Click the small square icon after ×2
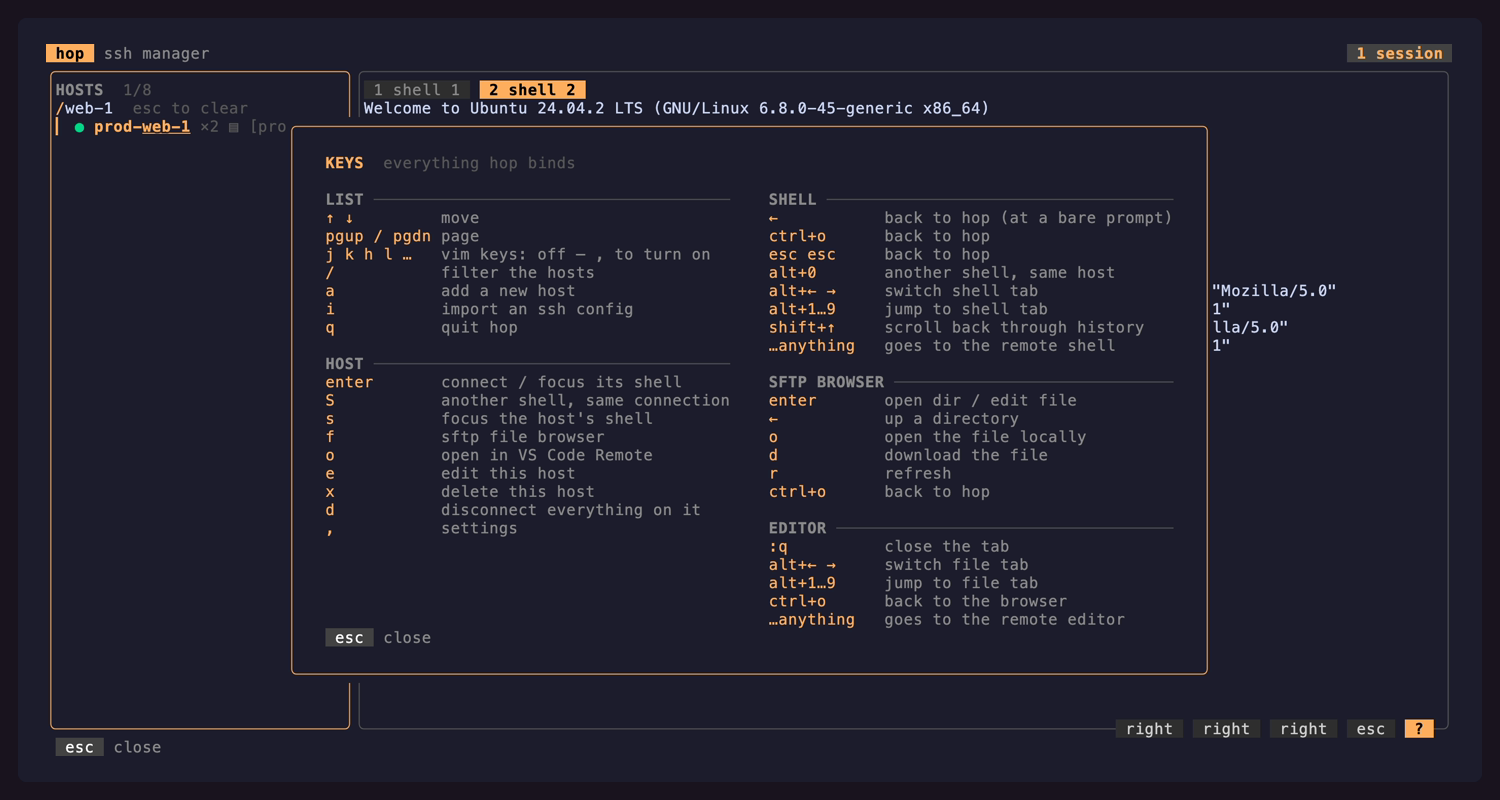The width and height of the screenshot is (1500, 800). pos(233,127)
